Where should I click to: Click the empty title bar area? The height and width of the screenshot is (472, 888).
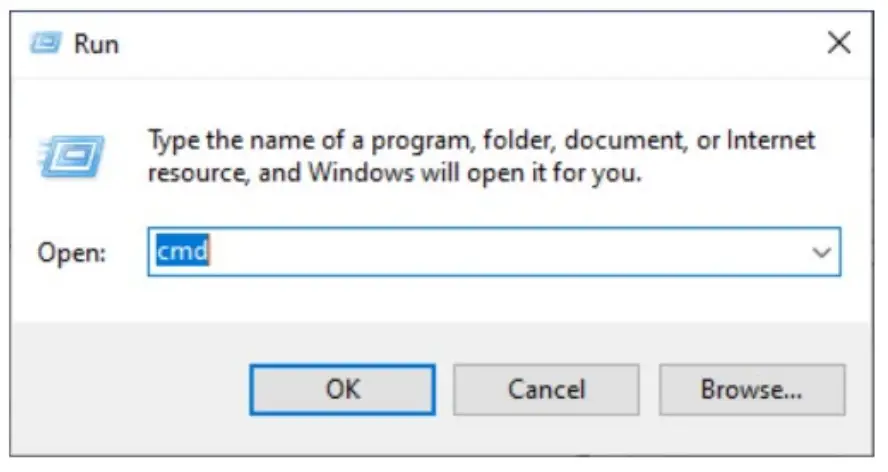point(450,43)
